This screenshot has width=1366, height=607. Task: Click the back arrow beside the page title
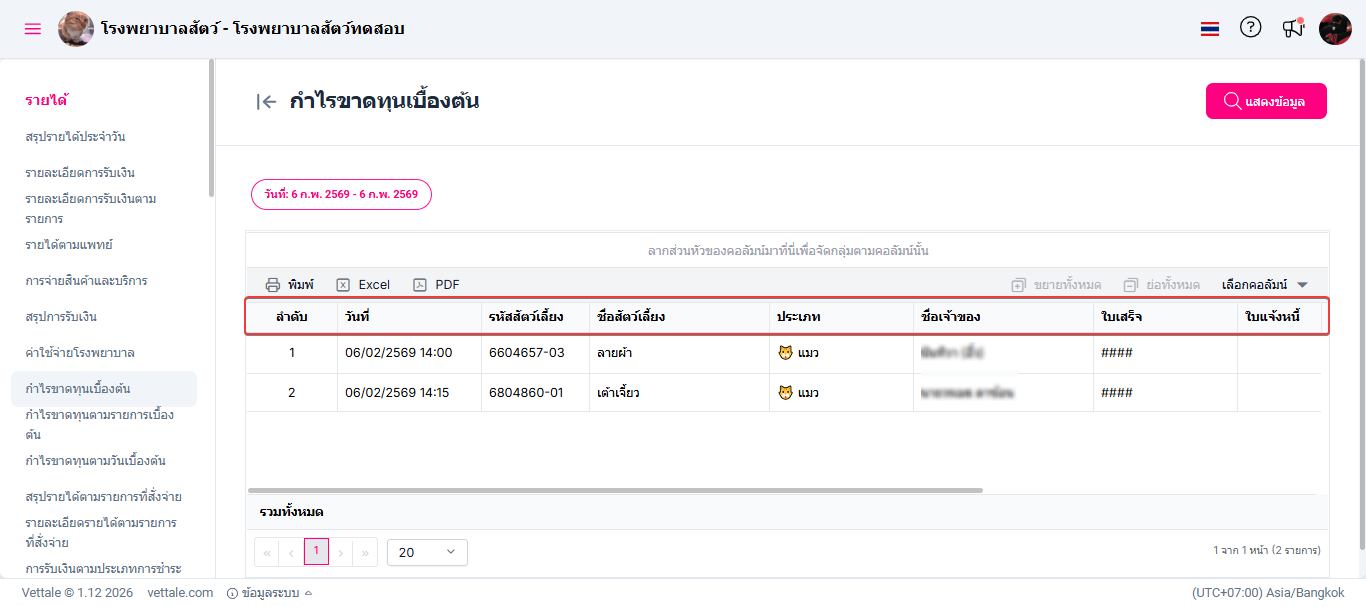click(x=266, y=101)
